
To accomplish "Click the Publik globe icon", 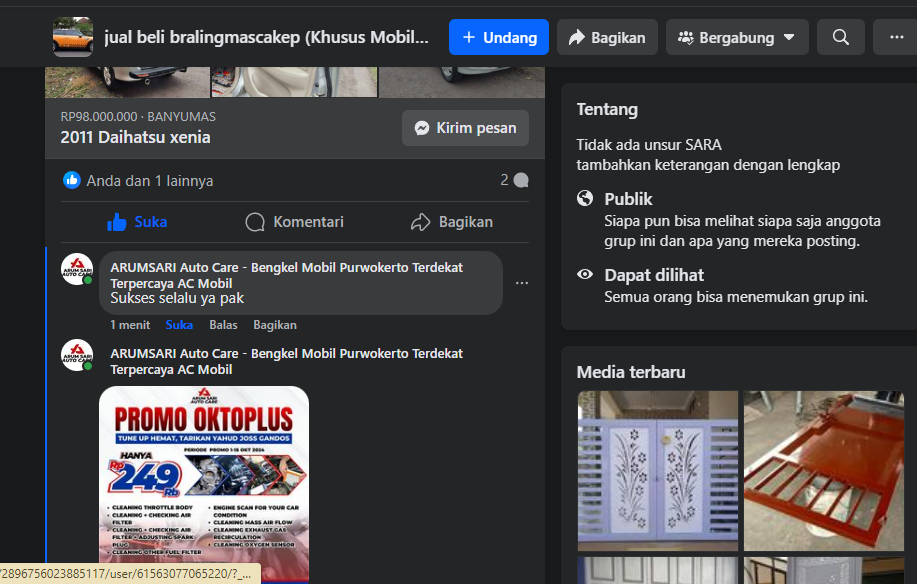I will point(585,199).
